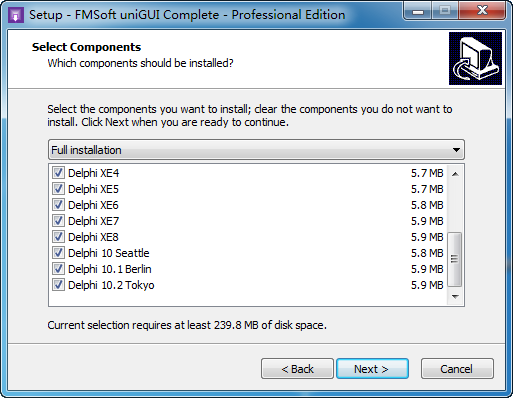The width and height of the screenshot is (513, 398).
Task: Select the 'Delphi 10.2 Tokyo' label text
Action: coord(111,285)
